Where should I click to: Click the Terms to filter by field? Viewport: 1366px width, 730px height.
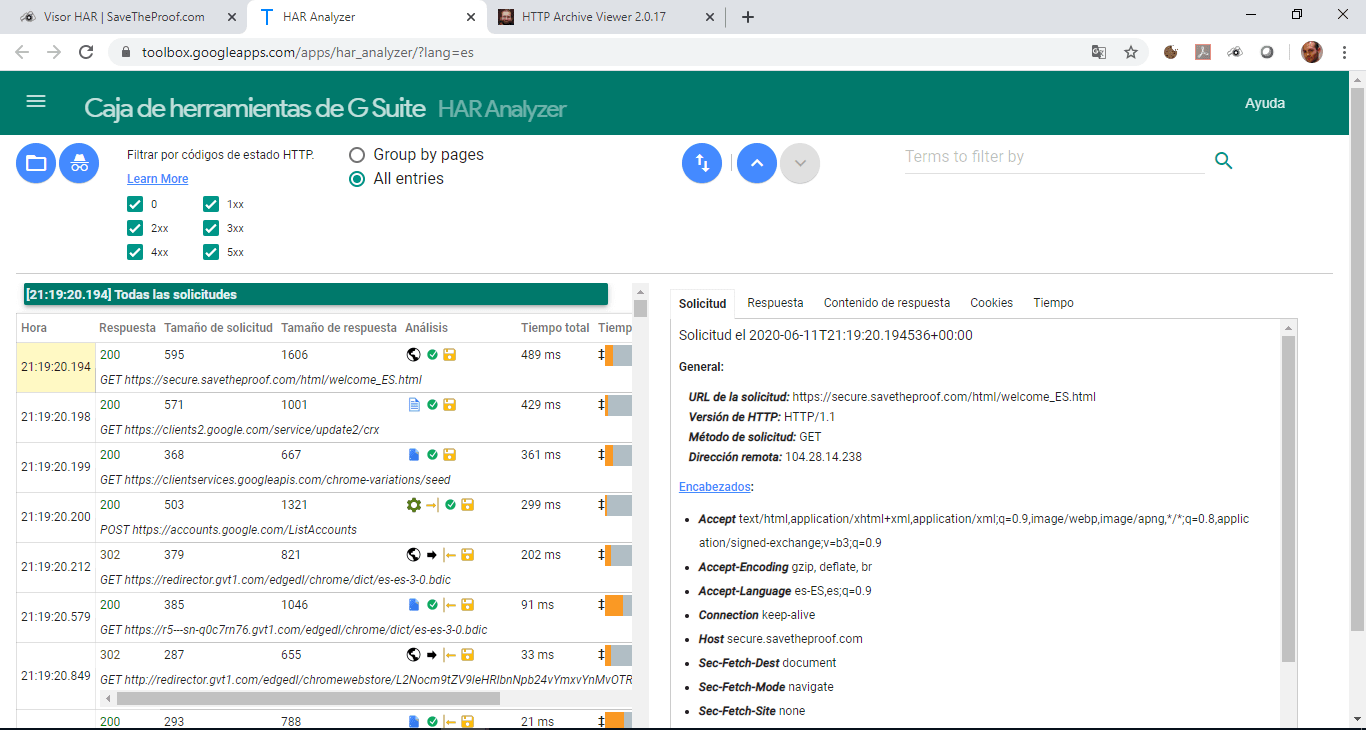1054,157
